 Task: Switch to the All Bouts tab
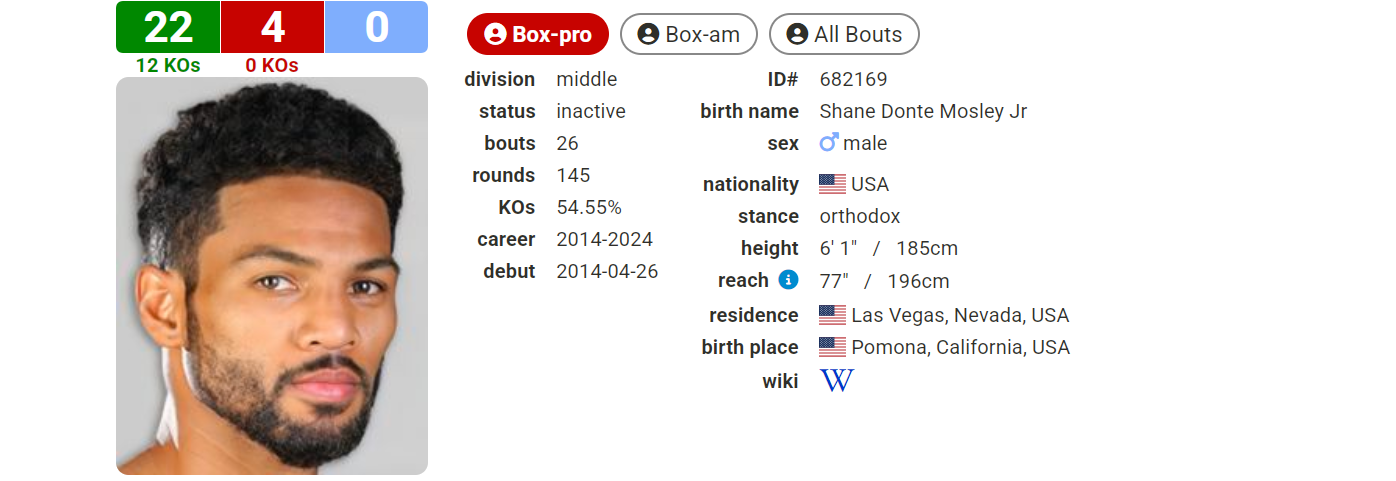[x=844, y=34]
